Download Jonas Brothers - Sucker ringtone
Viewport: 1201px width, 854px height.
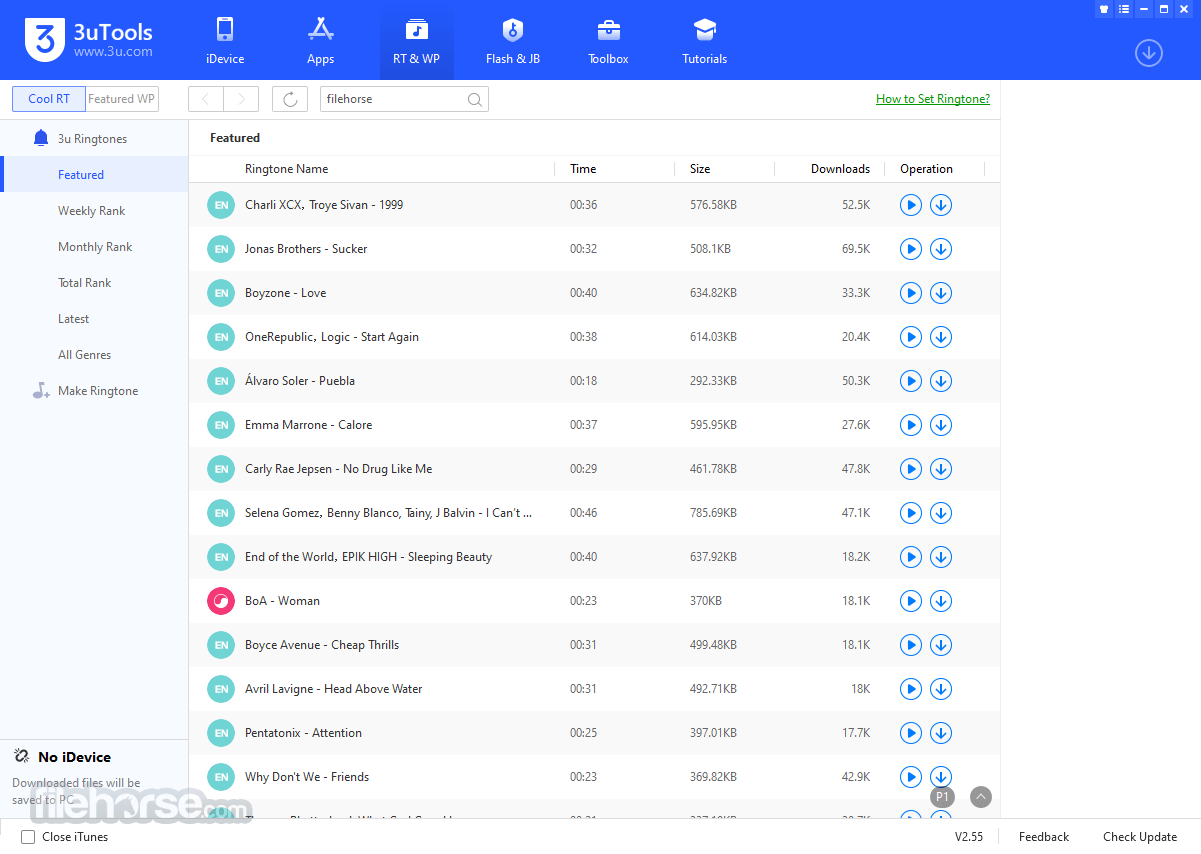pyautogui.click(x=941, y=249)
